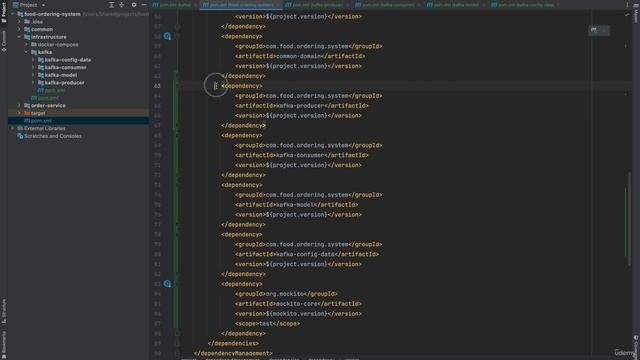Open the Maven side tool tab
640x360 pixels.
(636, 14)
